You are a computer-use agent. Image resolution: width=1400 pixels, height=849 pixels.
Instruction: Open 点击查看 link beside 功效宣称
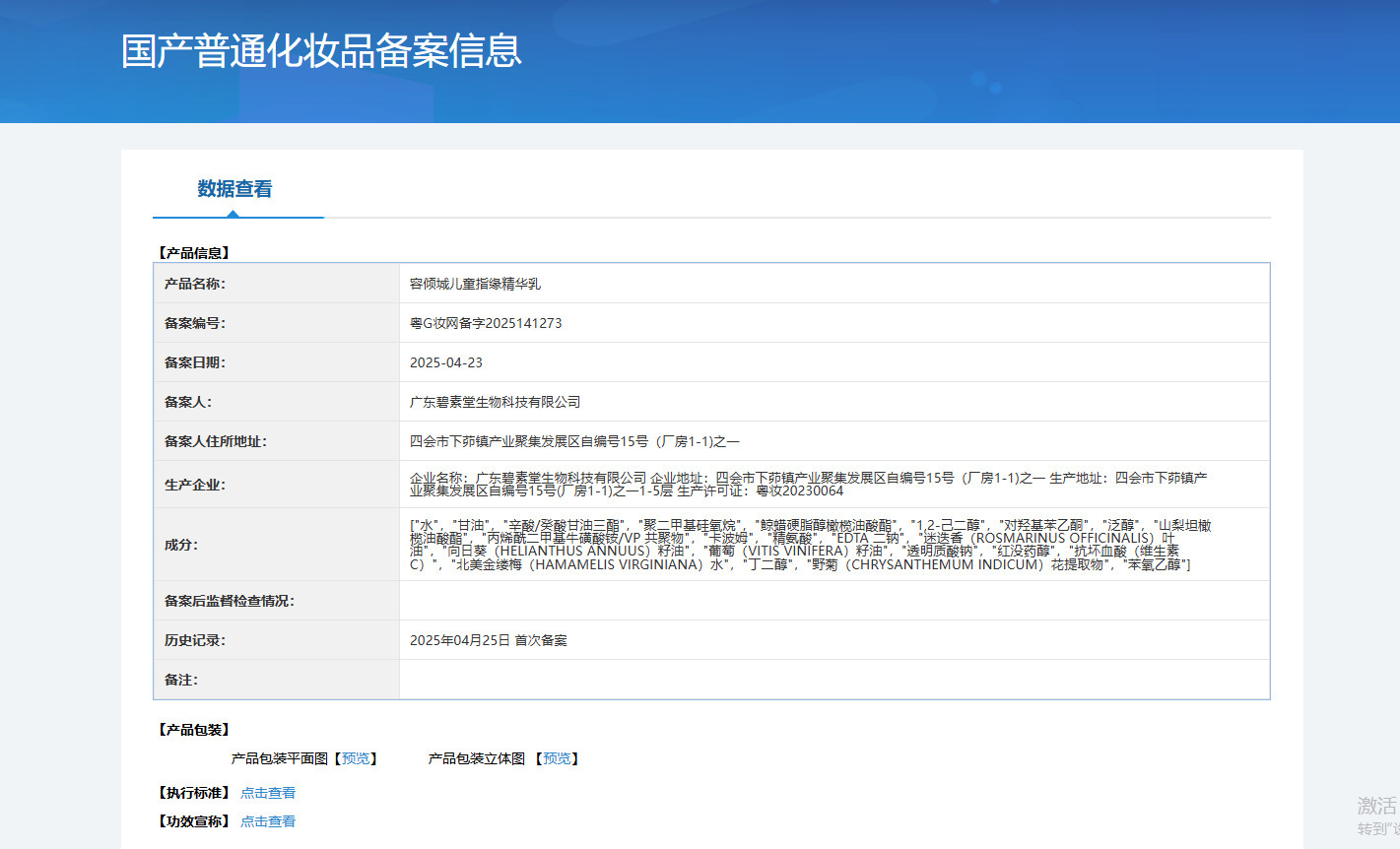pyautogui.click(x=268, y=821)
